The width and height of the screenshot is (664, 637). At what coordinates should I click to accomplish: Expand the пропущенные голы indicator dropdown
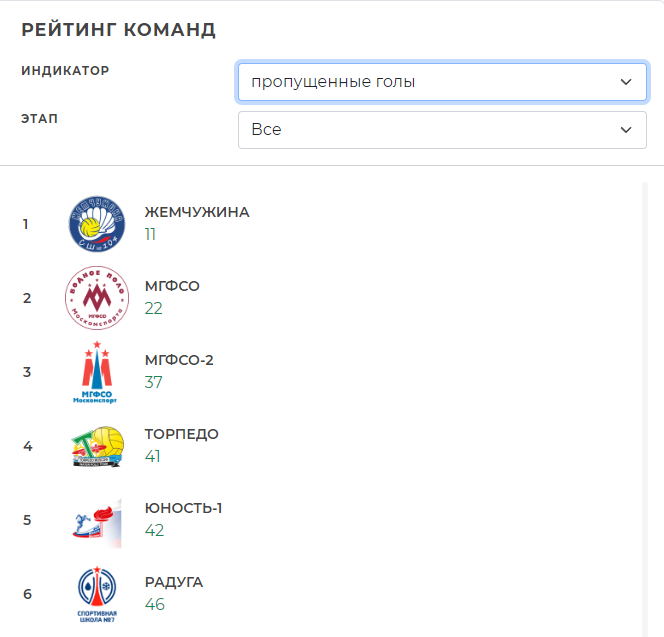pyautogui.click(x=442, y=82)
